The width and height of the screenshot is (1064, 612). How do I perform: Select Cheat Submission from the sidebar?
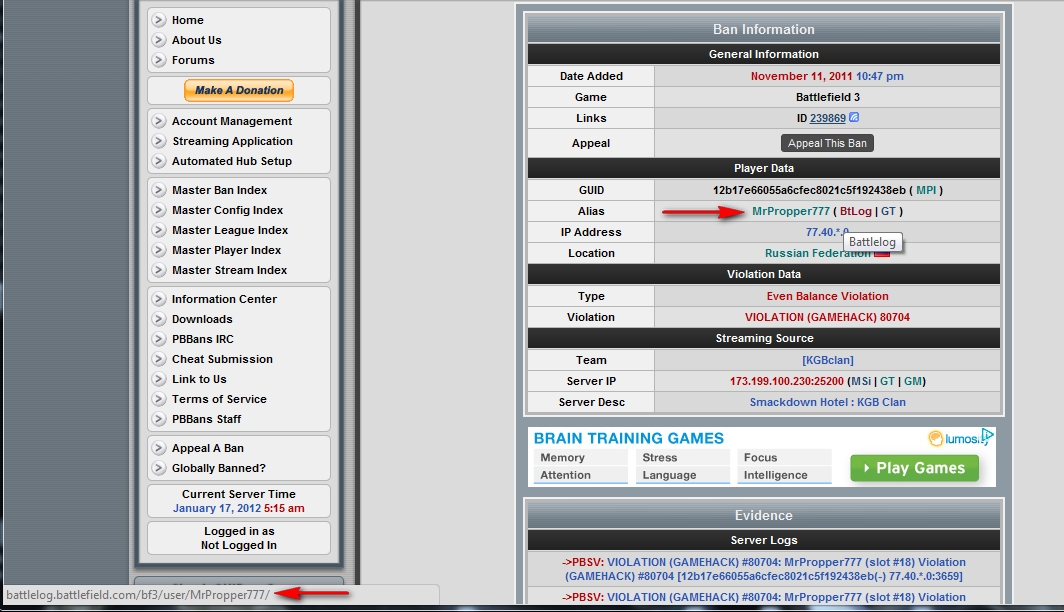pos(222,359)
